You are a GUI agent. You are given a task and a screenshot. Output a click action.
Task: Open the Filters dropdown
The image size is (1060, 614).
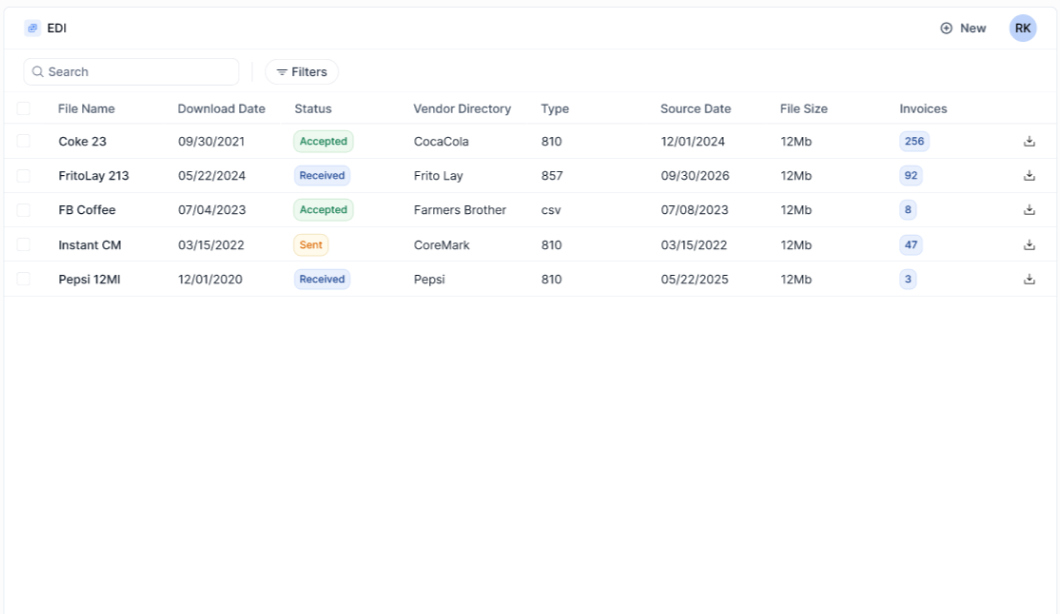[302, 71]
